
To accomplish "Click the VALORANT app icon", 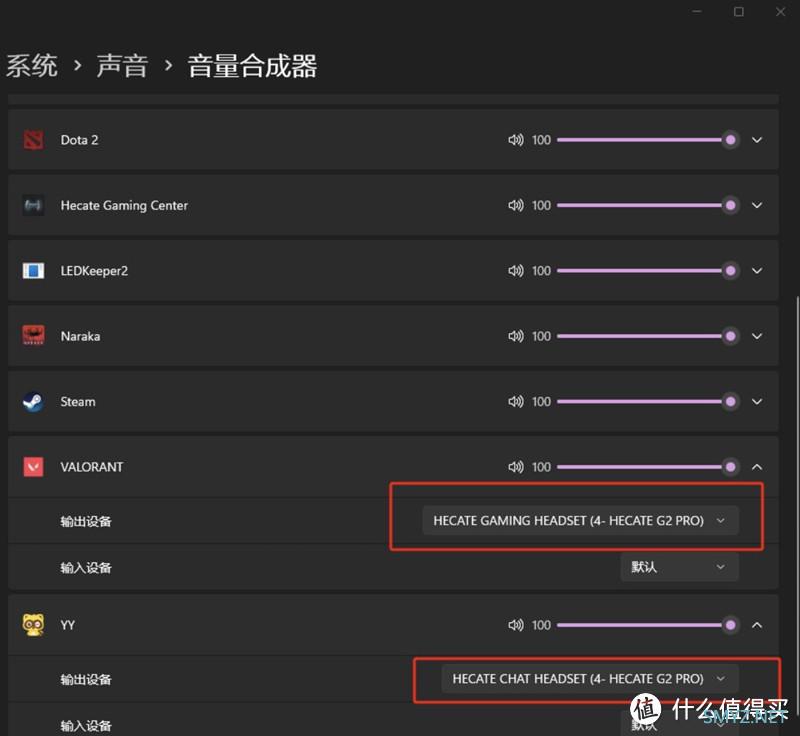I will click(x=34, y=467).
